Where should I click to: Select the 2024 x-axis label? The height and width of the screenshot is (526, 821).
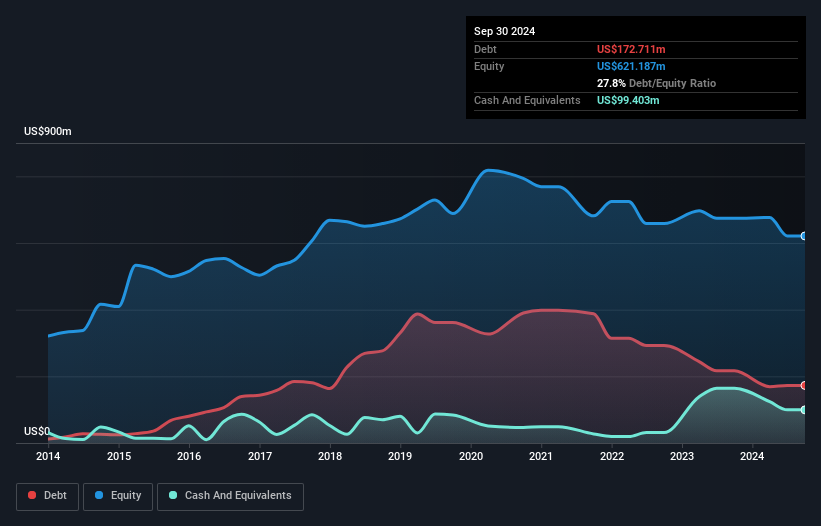click(752, 456)
